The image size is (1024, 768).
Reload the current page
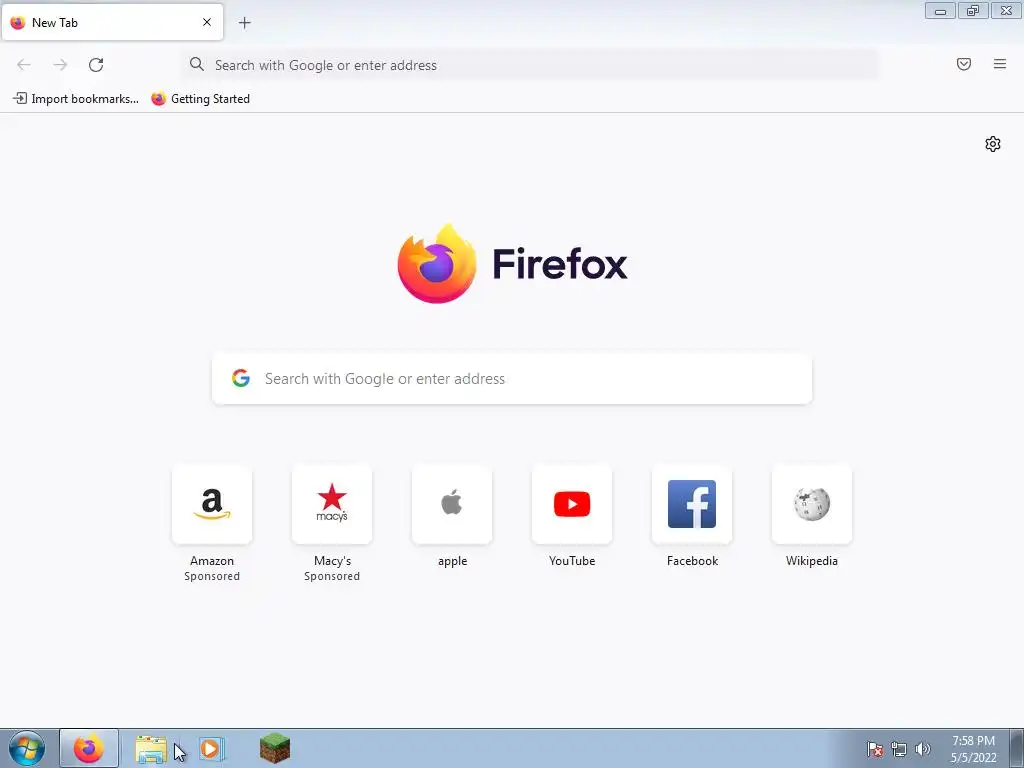pos(96,65)
